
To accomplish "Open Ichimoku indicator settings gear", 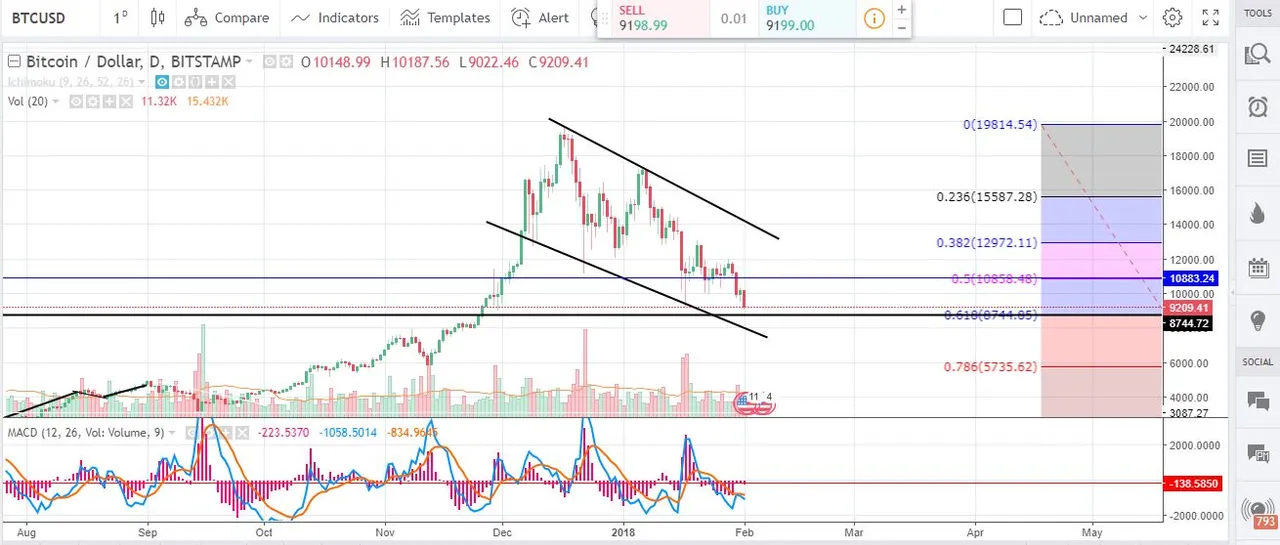I will click(x=179, y=82).
